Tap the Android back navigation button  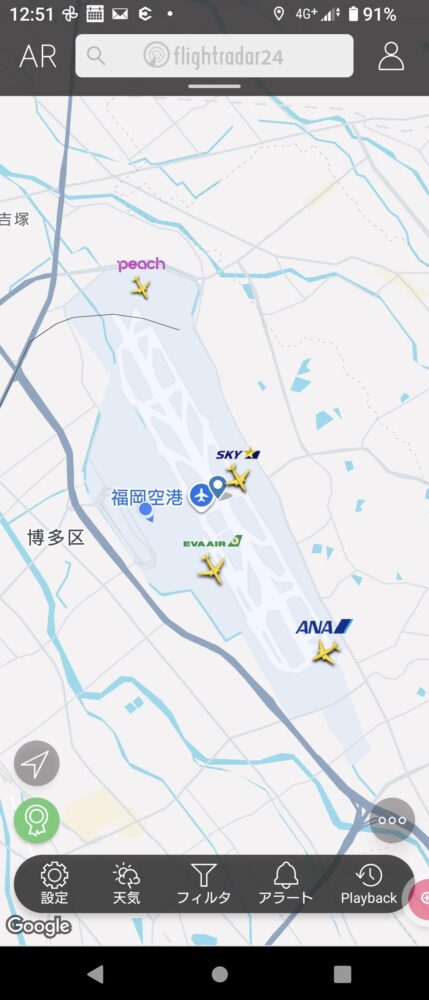(95, 973)
